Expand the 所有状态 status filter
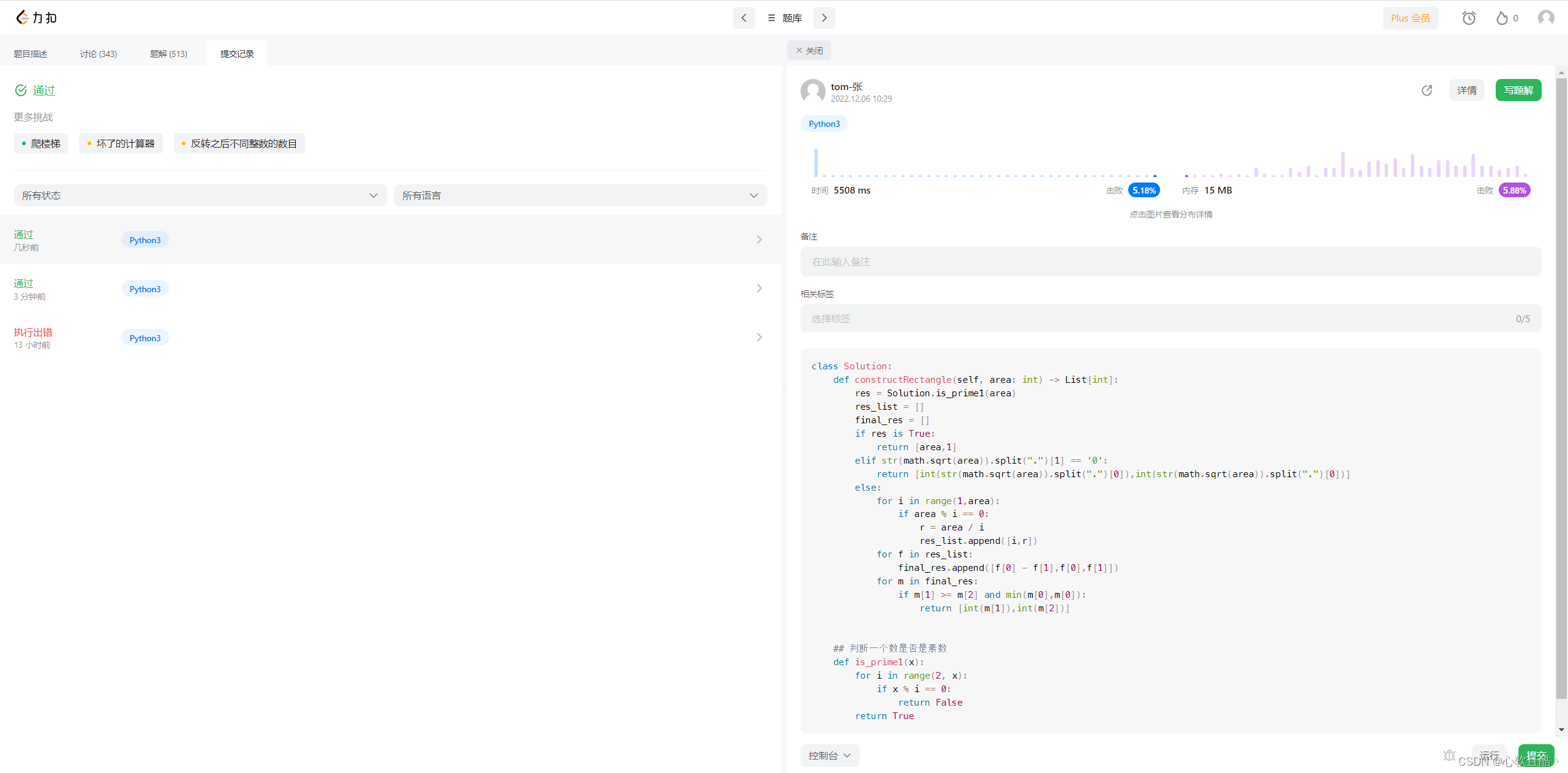Image resolution: width=1568 pixels, height=773 pixels. 200,195
